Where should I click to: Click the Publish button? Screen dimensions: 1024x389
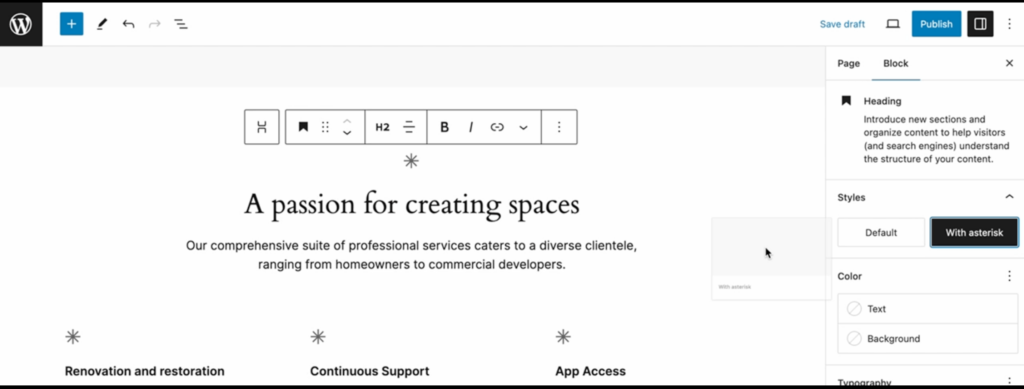[x=936, y=24]
